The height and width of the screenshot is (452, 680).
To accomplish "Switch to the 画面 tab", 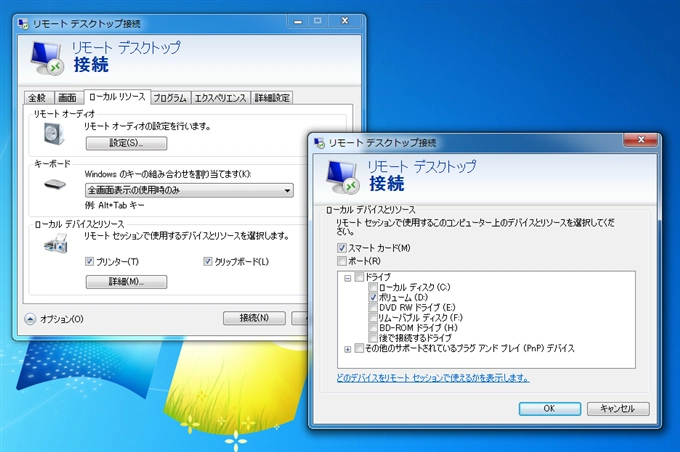I will point(67,98).
